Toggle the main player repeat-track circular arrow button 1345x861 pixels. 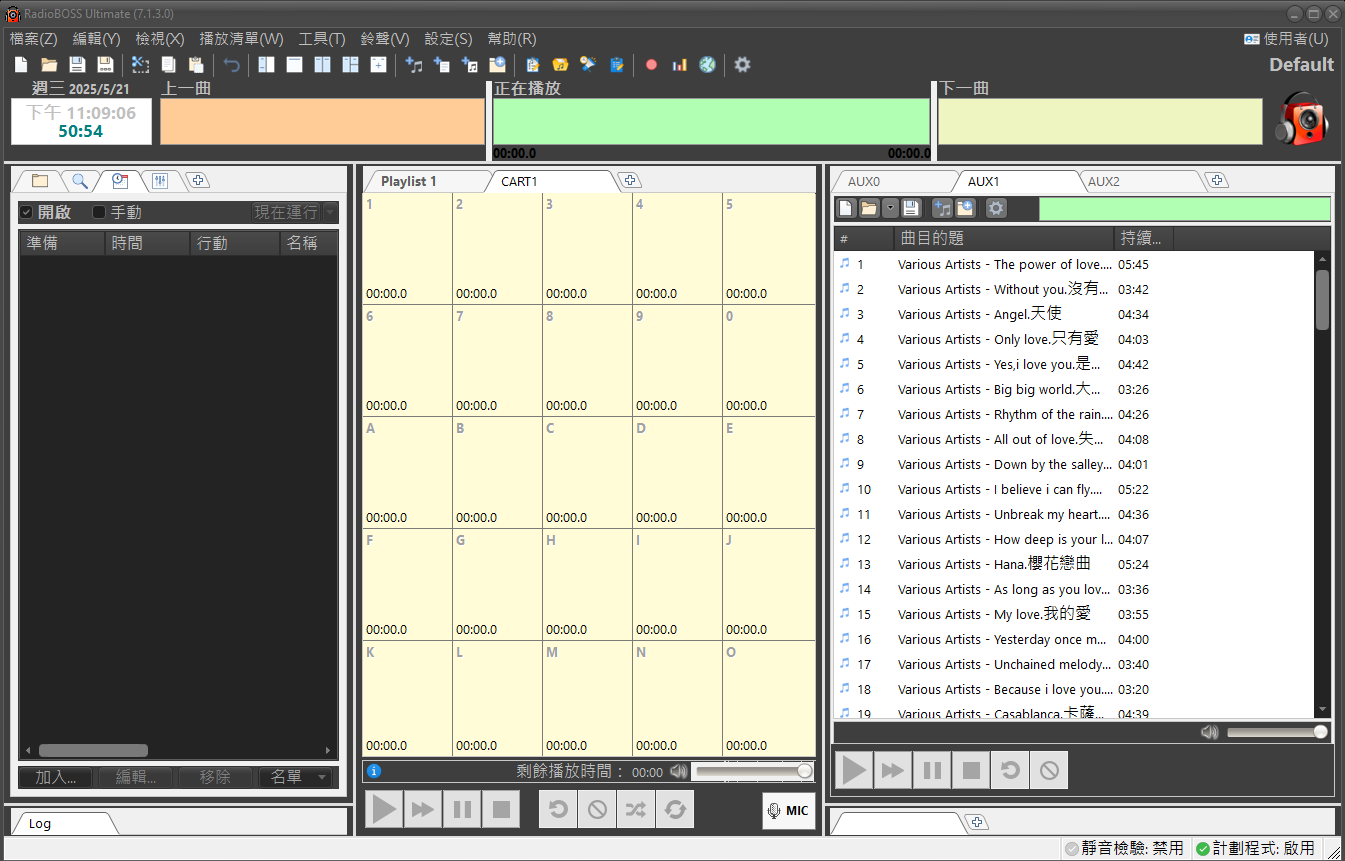click(x=558, y=809)
